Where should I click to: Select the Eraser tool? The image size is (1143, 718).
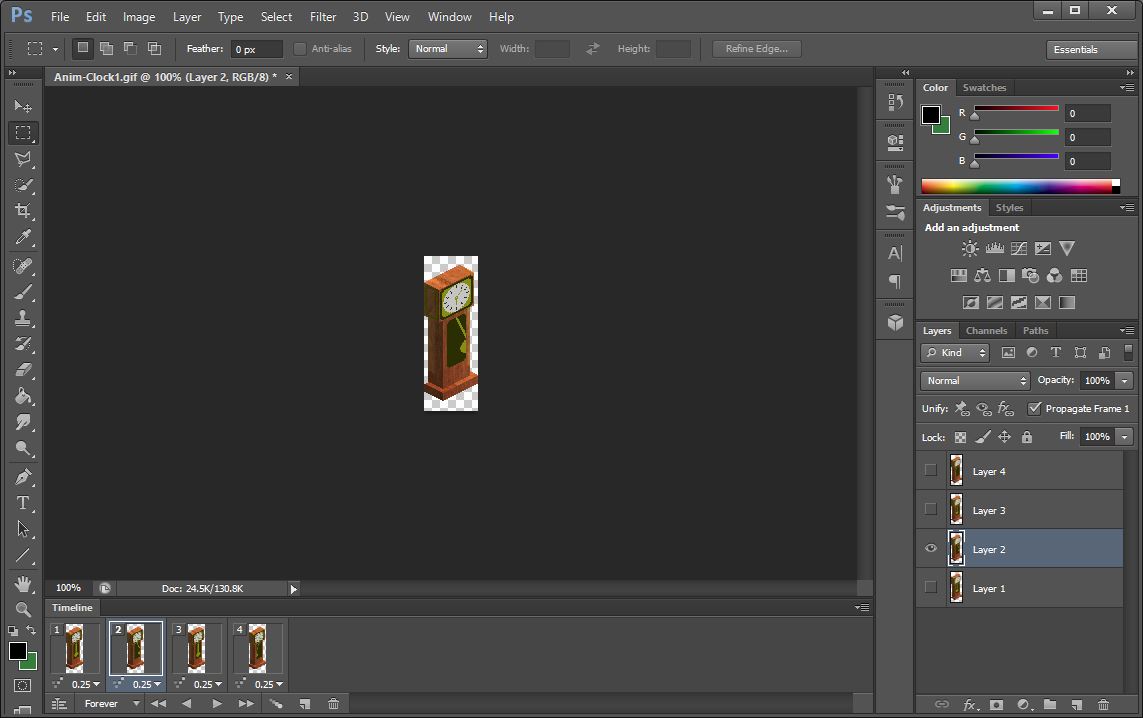(23, 370)
